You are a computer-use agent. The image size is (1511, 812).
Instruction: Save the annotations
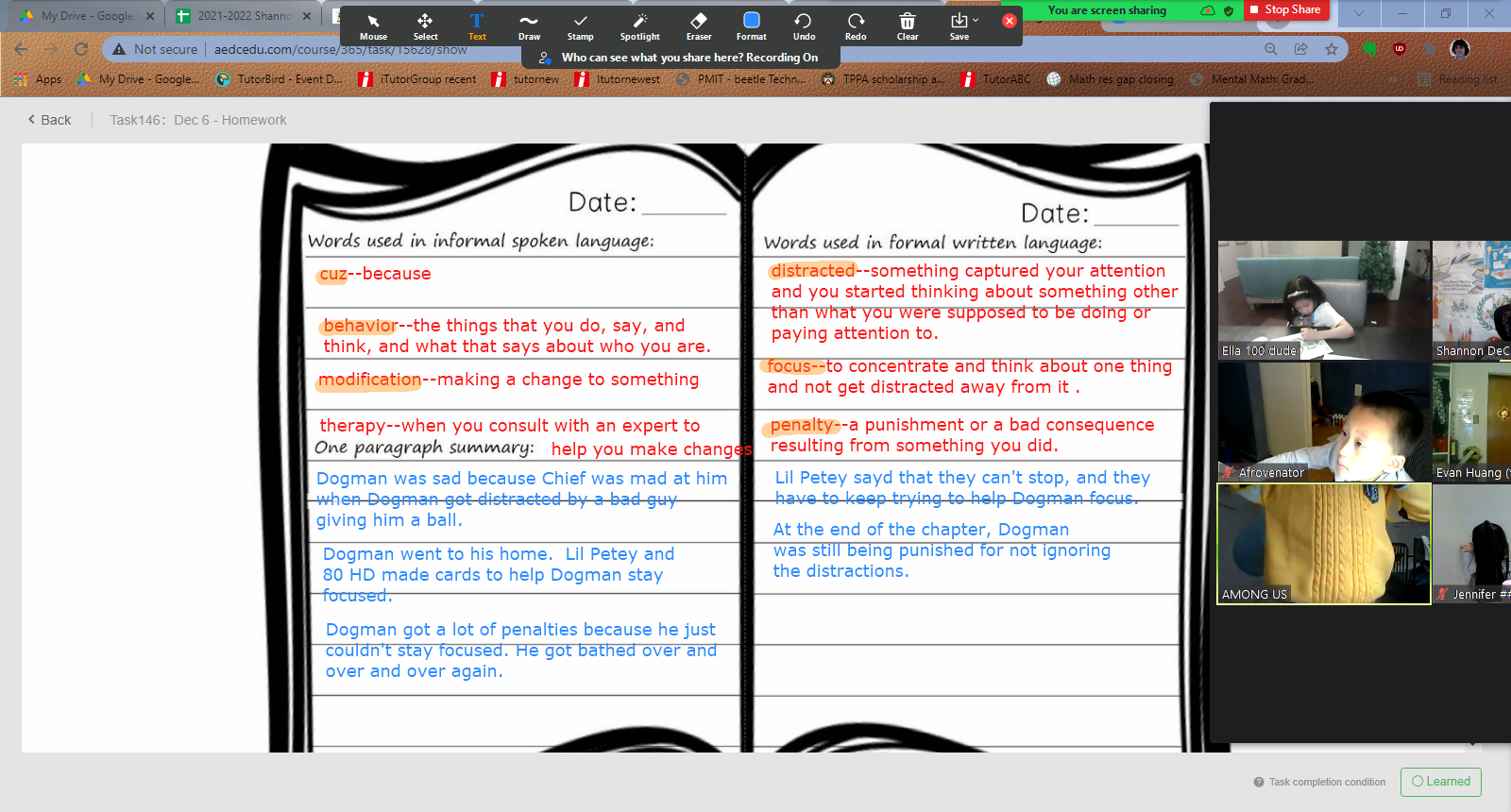coord(959,26)
